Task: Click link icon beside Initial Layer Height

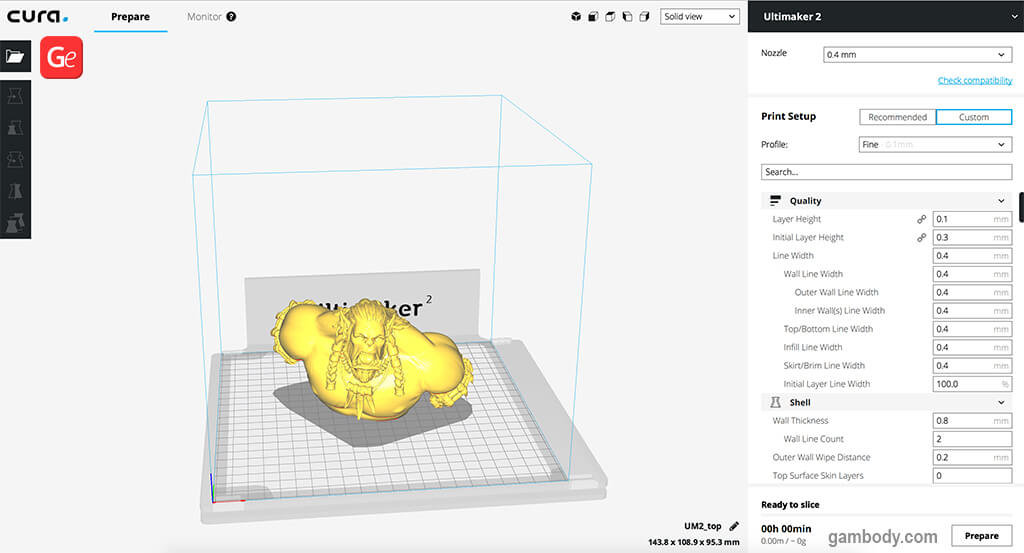Action: (x=921, y=238)
